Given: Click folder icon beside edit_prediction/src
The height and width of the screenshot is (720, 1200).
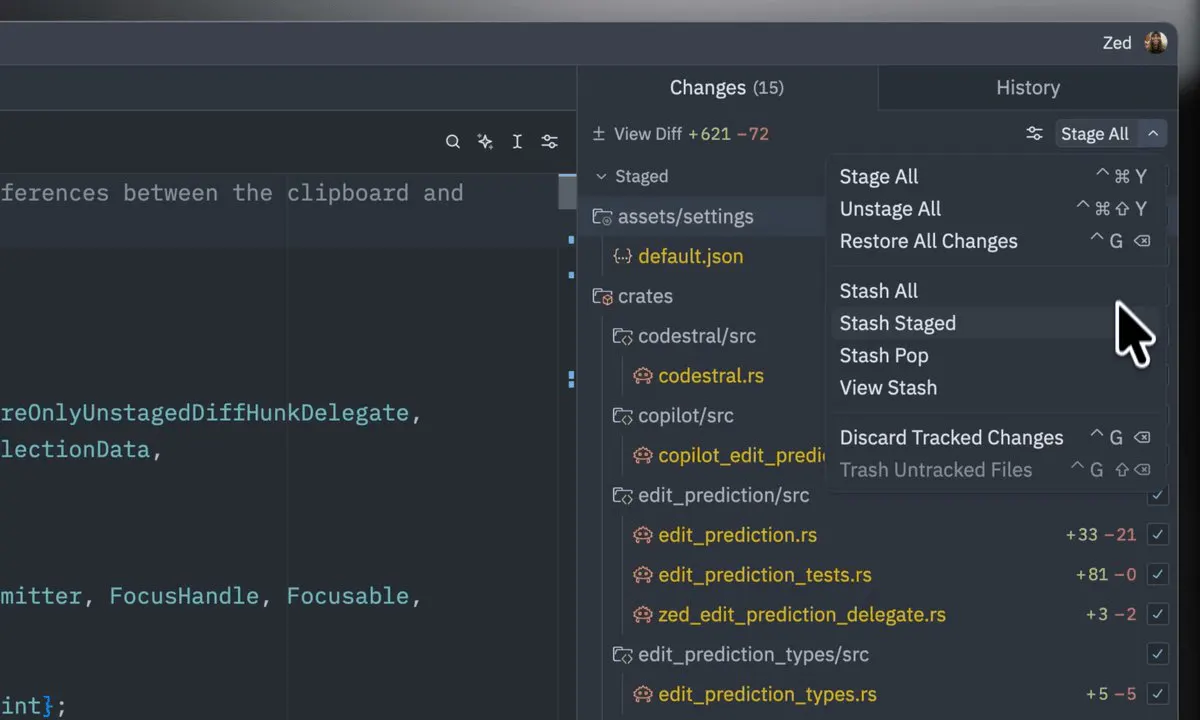Looking at the screenshot, I should [622, 496].
